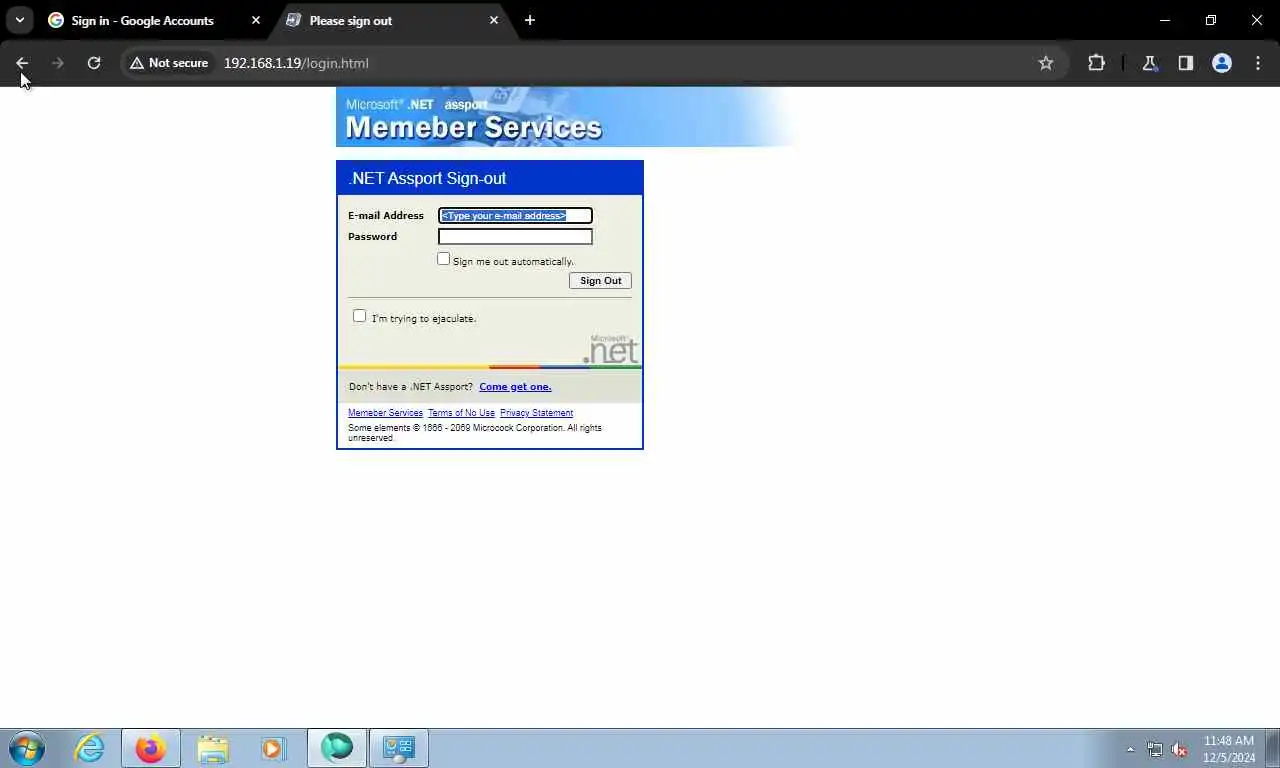Click the Memeber Services banner image
1280x768 pixels.
[x=566, y=117]
